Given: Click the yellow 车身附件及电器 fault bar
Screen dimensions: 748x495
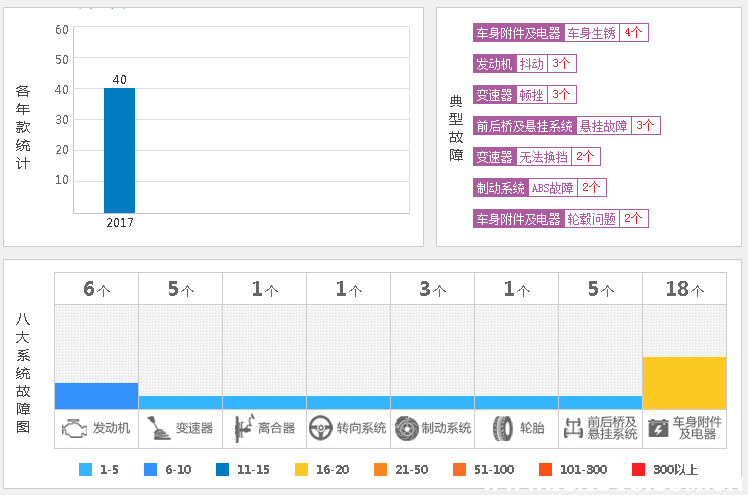Looking at the screenshot, I should click(x=684, y=383).
